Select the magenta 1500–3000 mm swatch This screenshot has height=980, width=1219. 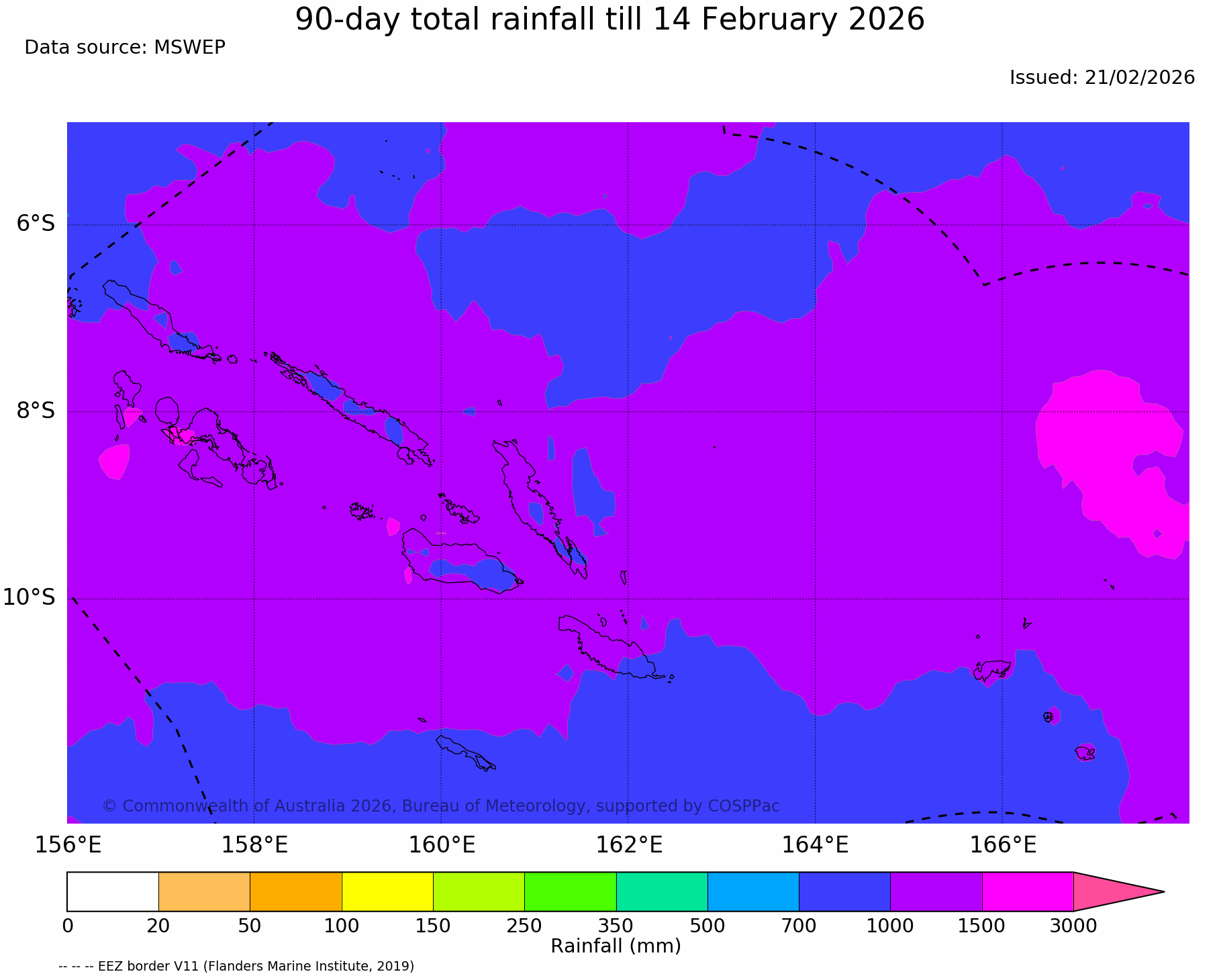click(1027, 891)
